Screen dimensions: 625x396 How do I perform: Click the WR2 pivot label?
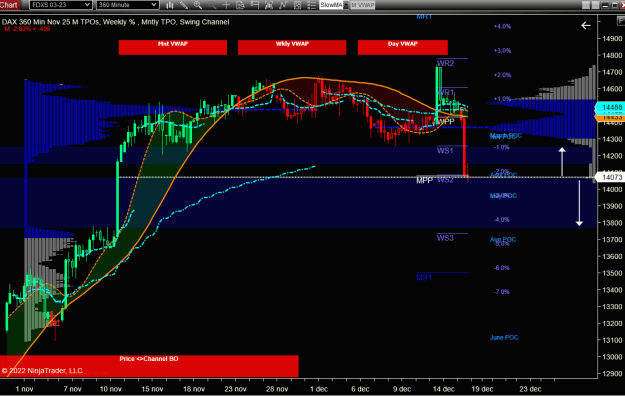tap(445, 63)
